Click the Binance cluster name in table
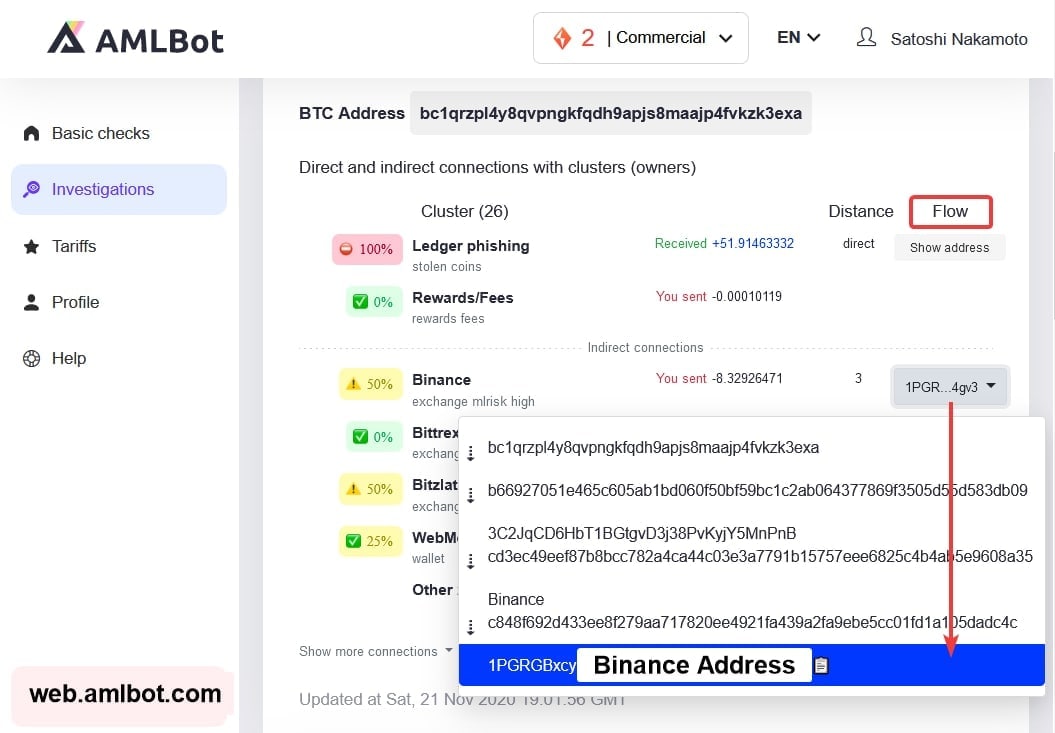This screenshot has width=1055, height=733. (x=441, y=380)
